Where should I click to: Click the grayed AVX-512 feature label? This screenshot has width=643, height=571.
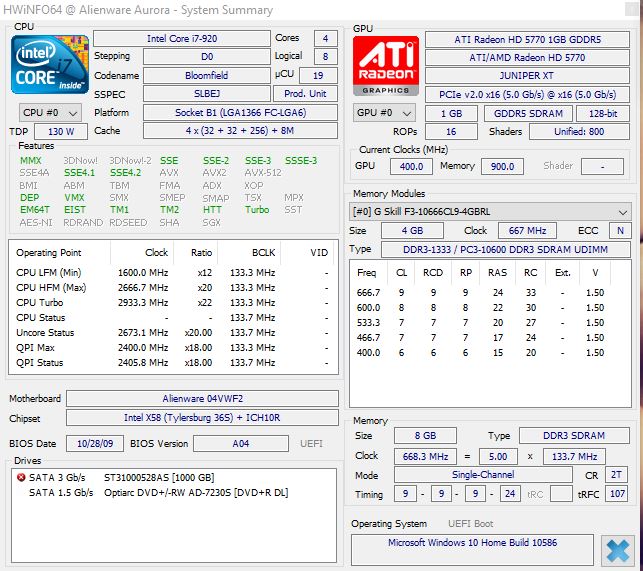[x=263, y=173]
